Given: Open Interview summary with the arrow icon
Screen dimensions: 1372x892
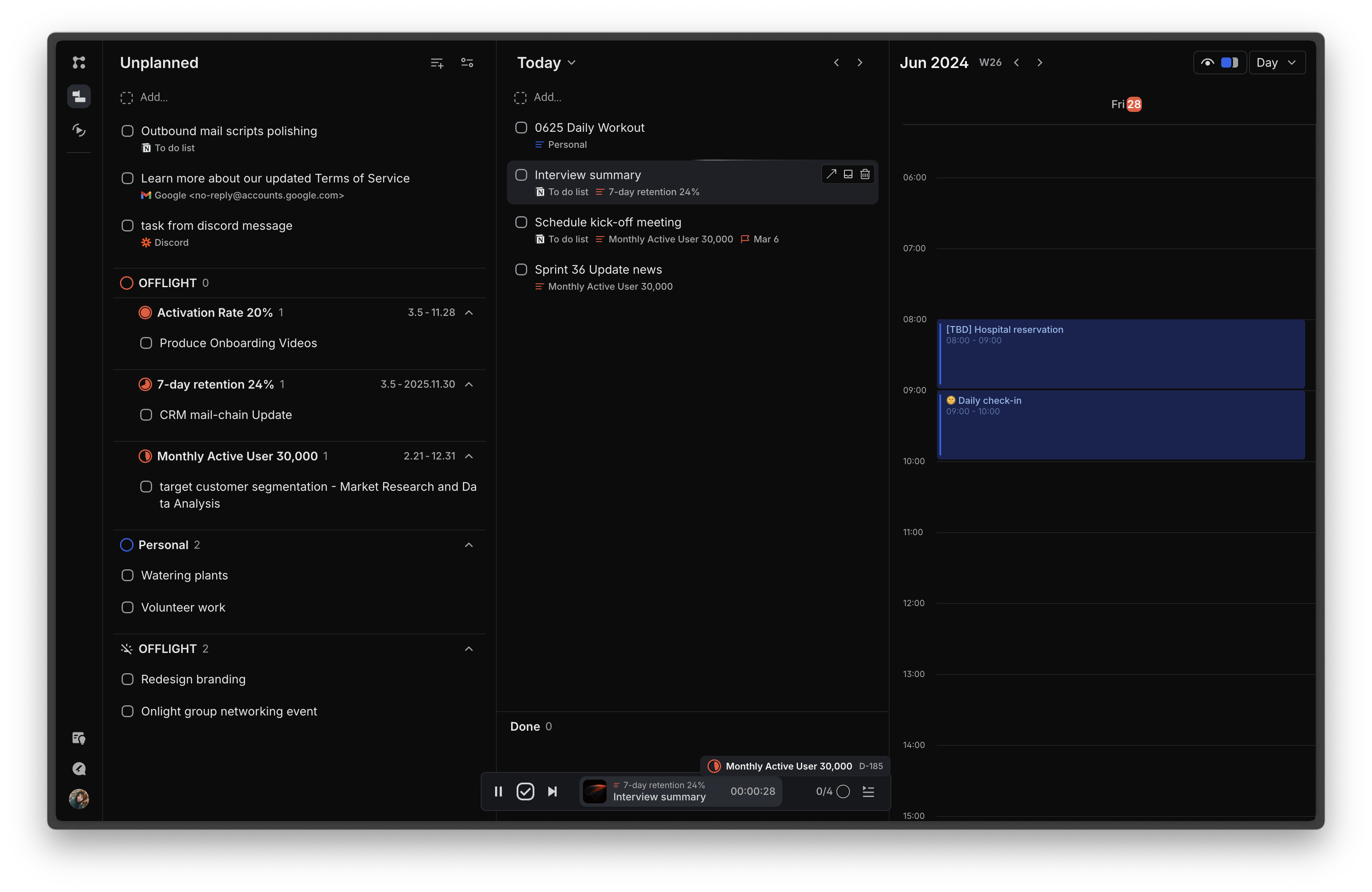Looking at the screenshot, I should (x=831, y=174).
